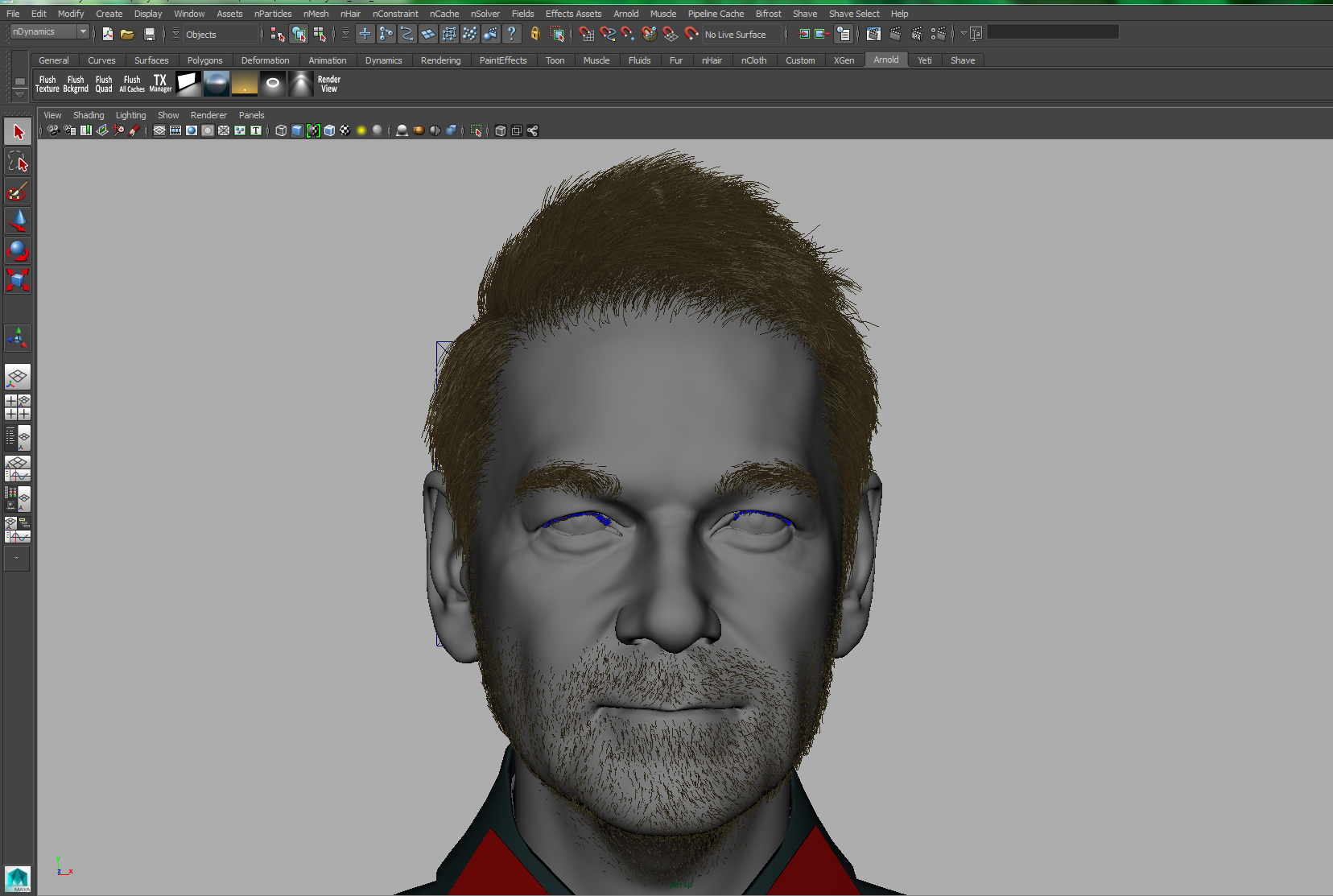Toggle viewport grid display icon
This screenshot has height=896, width=1333.
tap(159, 130)
